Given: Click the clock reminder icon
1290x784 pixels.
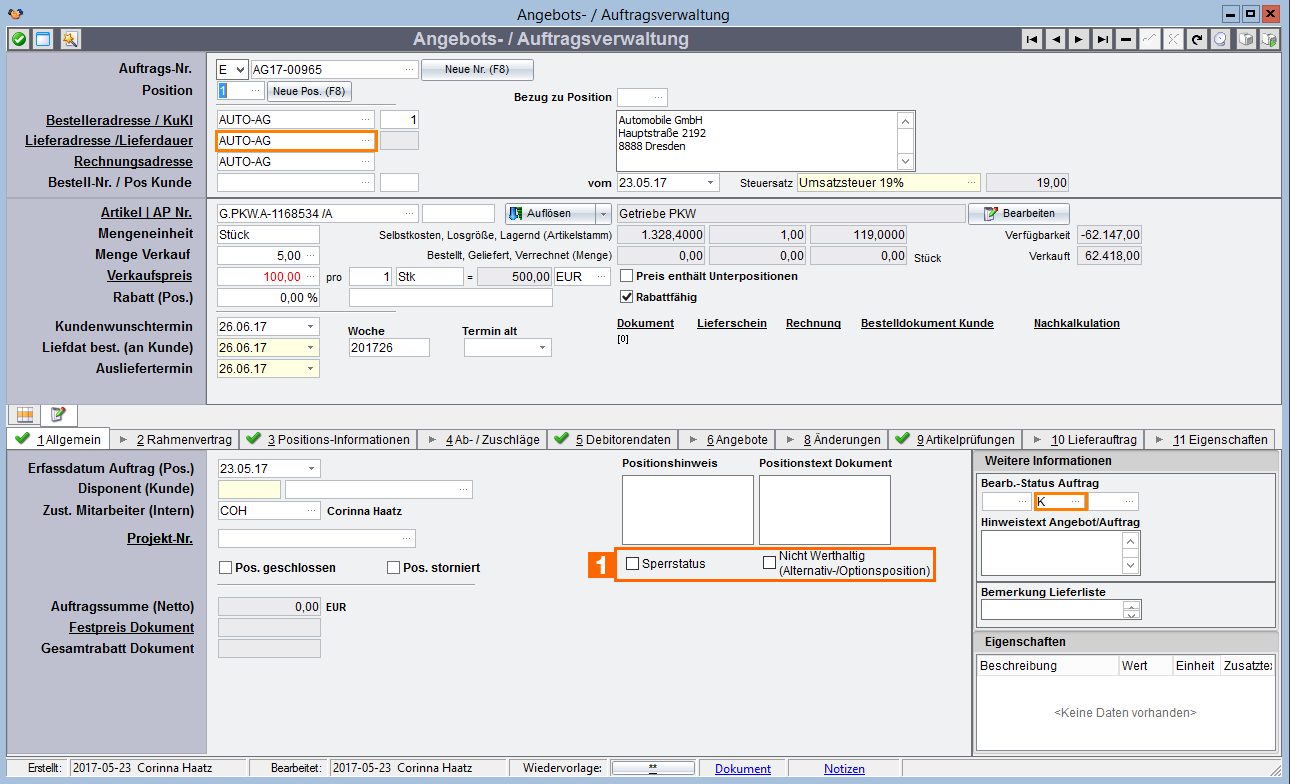Looking at the screenshot, I should point(1220,39).
